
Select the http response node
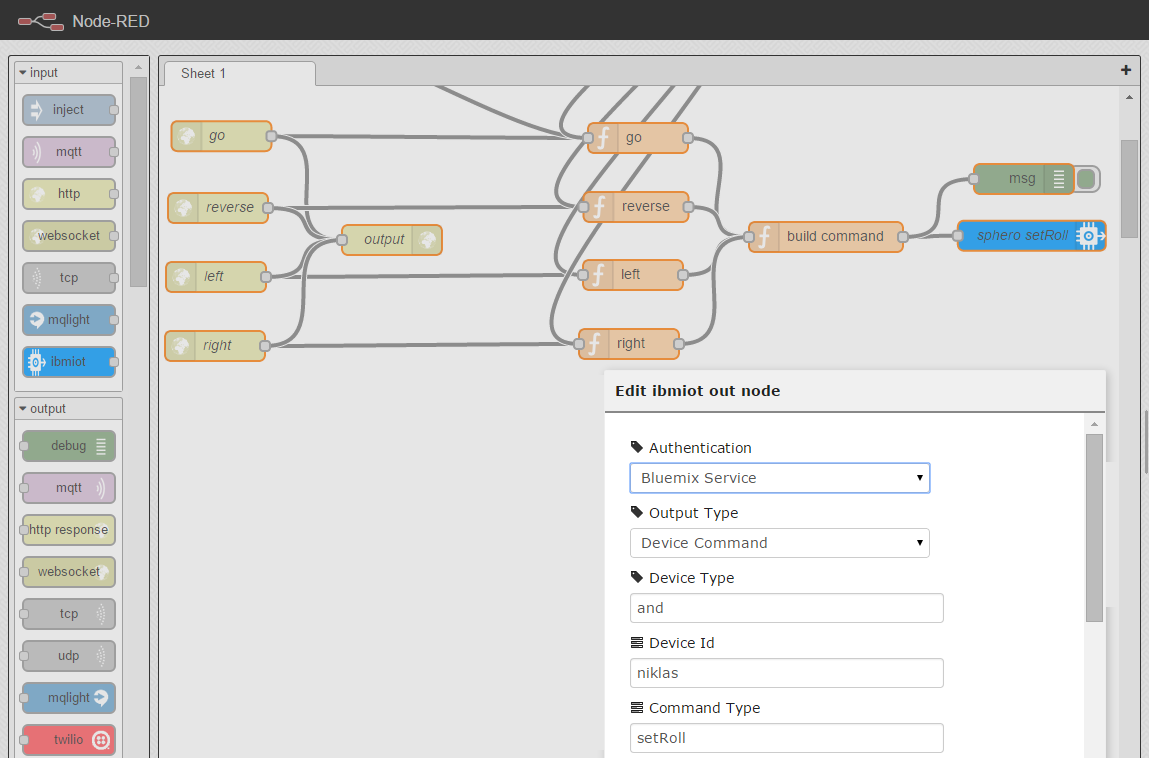point(69,529)
